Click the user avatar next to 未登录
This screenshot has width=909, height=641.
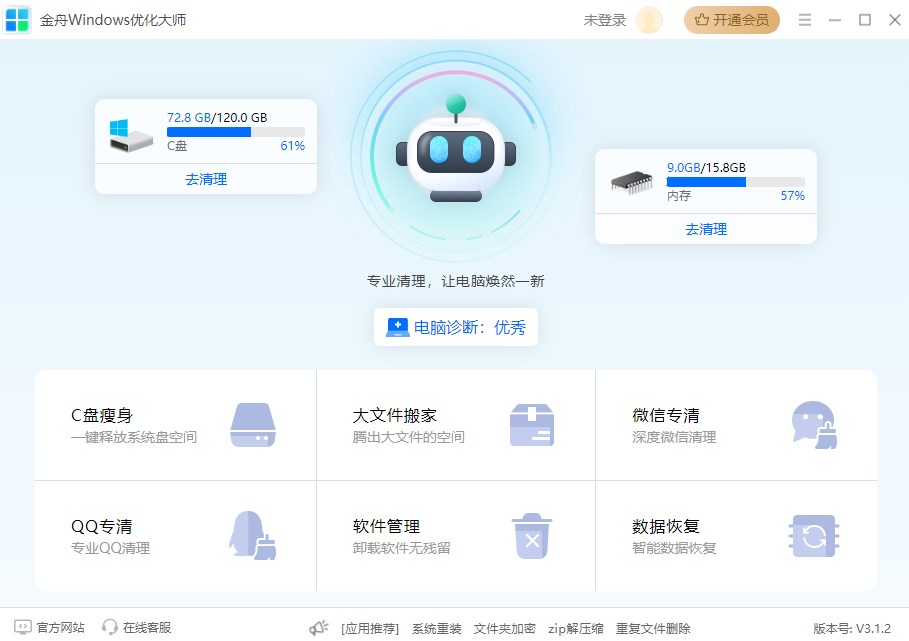click(x=648, y=19)
